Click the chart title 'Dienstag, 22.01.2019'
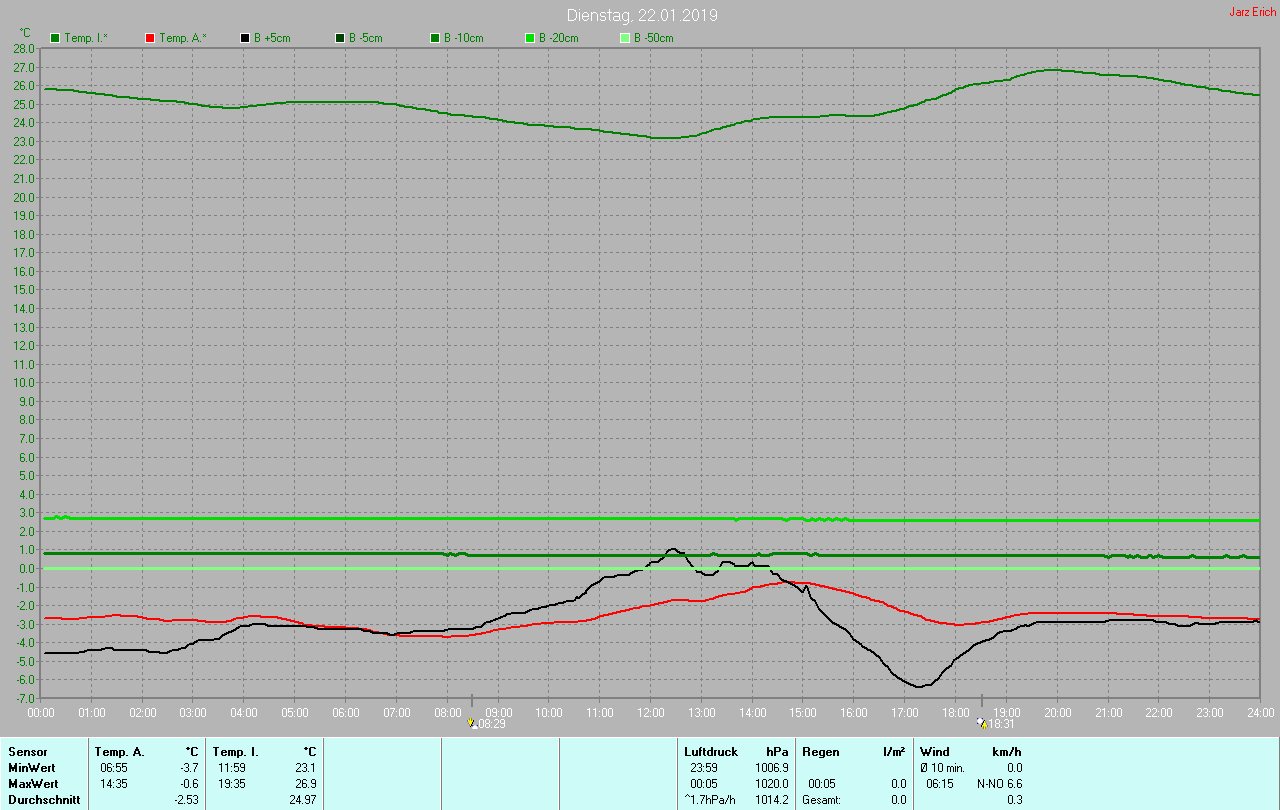This screenshot has width=1280, height=810. pyautogui.click(x=642, y=15)
